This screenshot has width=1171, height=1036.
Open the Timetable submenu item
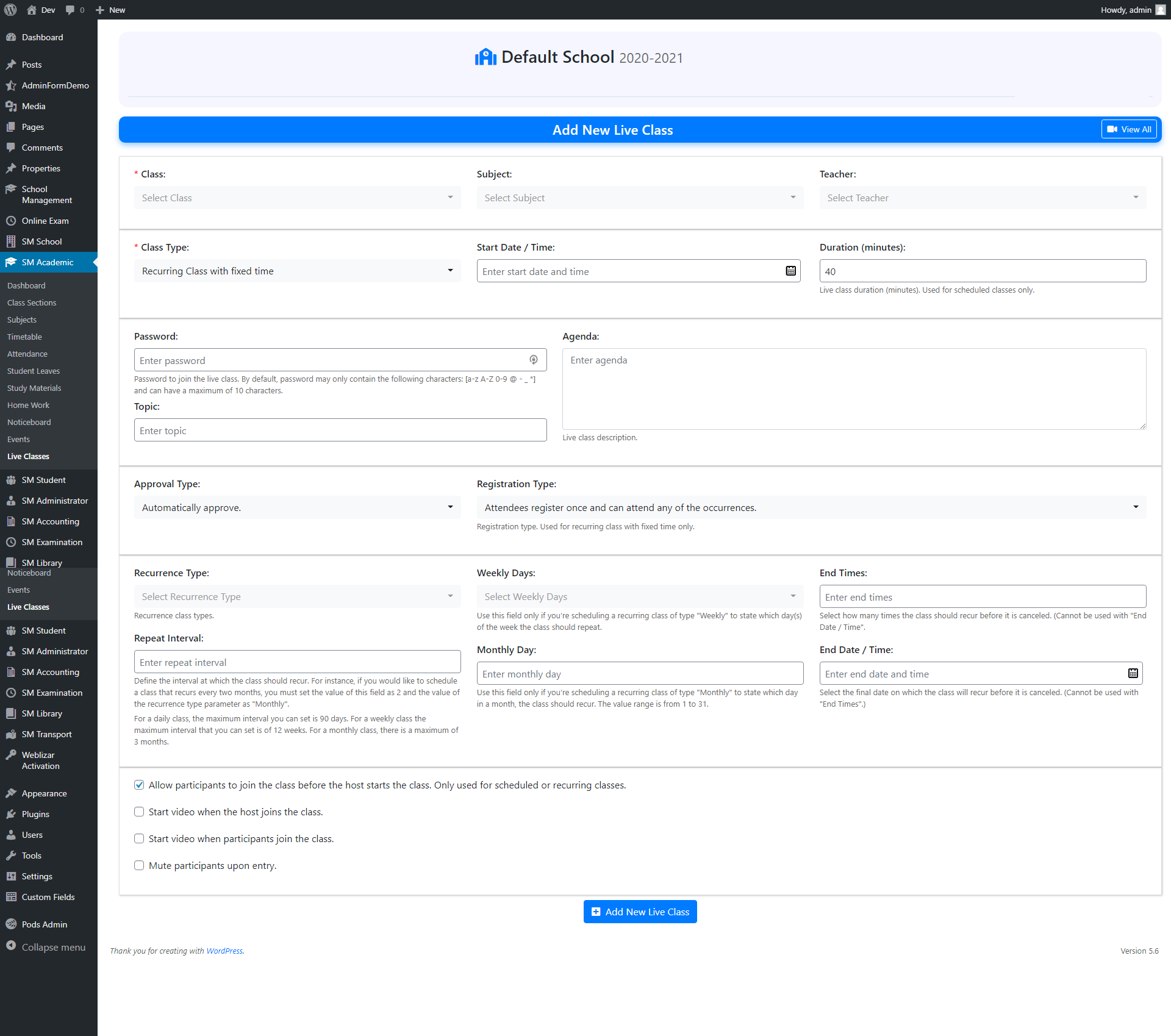(24, 337)
